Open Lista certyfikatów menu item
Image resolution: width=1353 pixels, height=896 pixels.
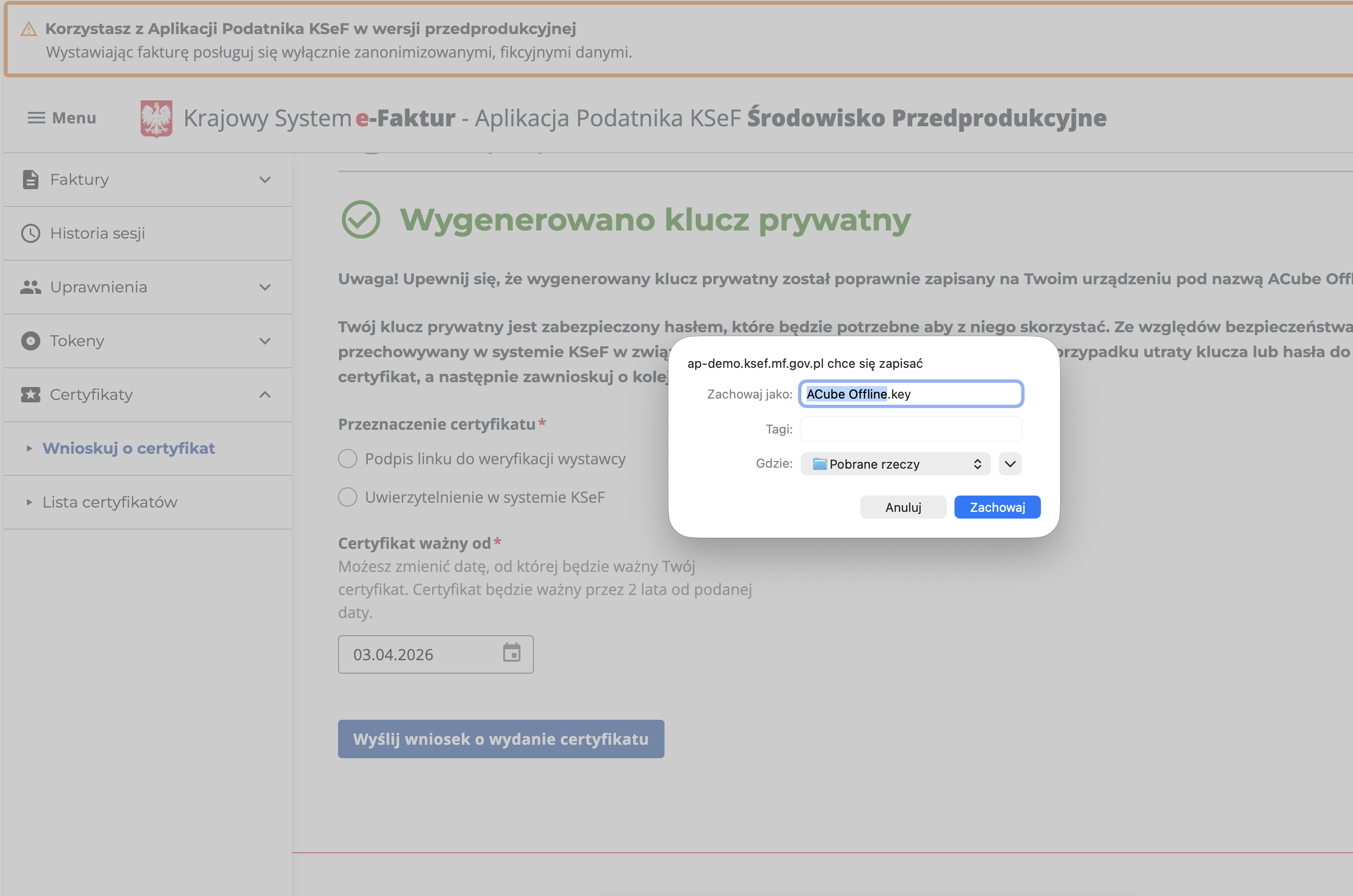tap(109, 502)
